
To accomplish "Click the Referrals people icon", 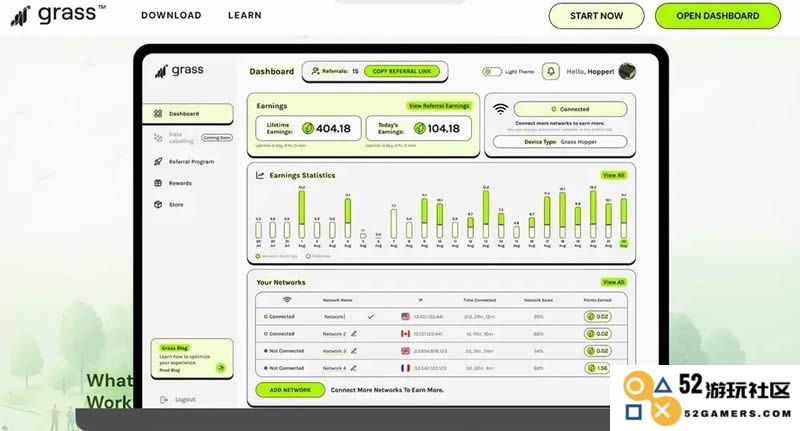I will pyautogui.click(x=315, y=71).
